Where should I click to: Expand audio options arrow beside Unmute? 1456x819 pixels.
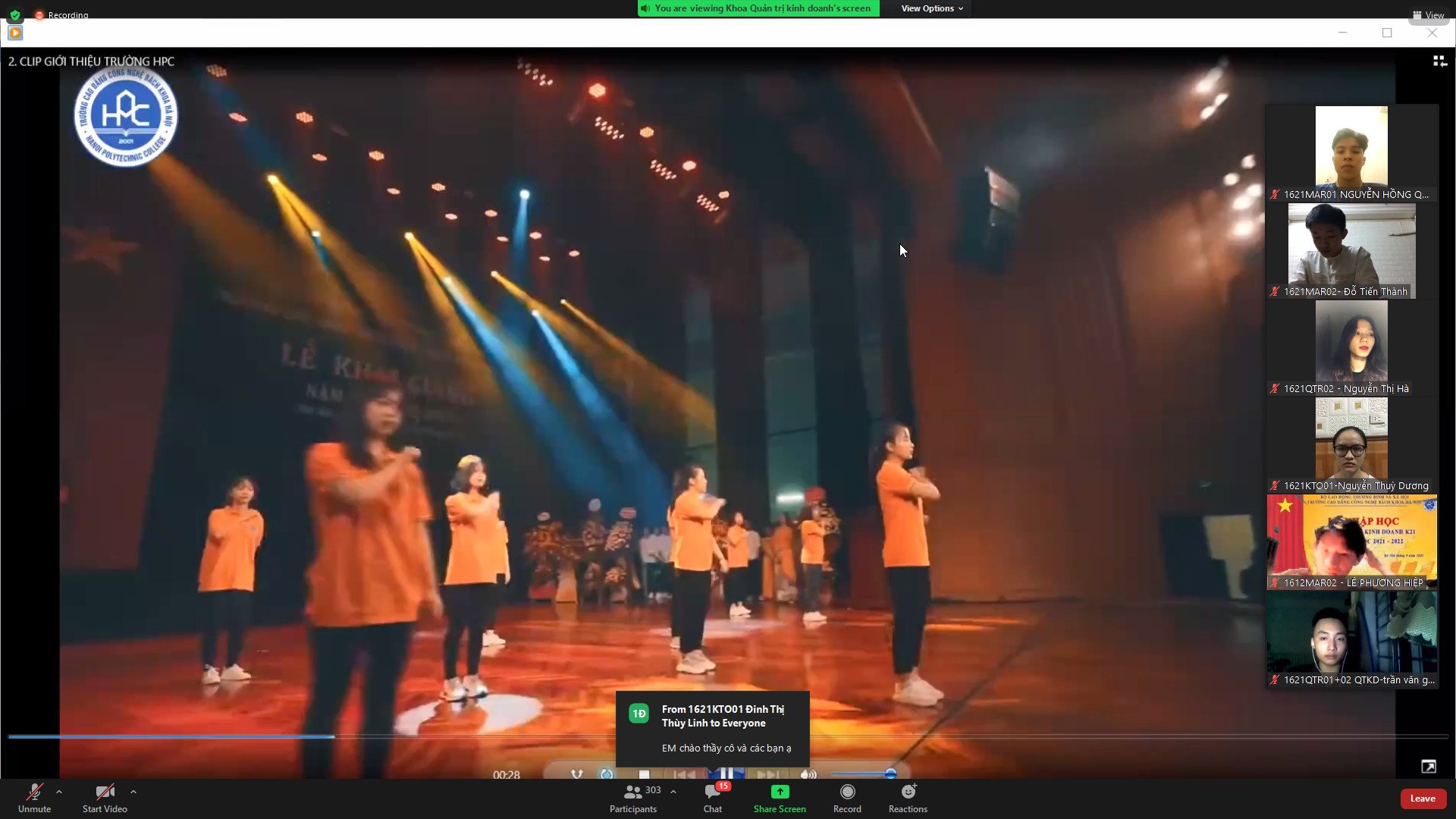[x=59, y=792]
